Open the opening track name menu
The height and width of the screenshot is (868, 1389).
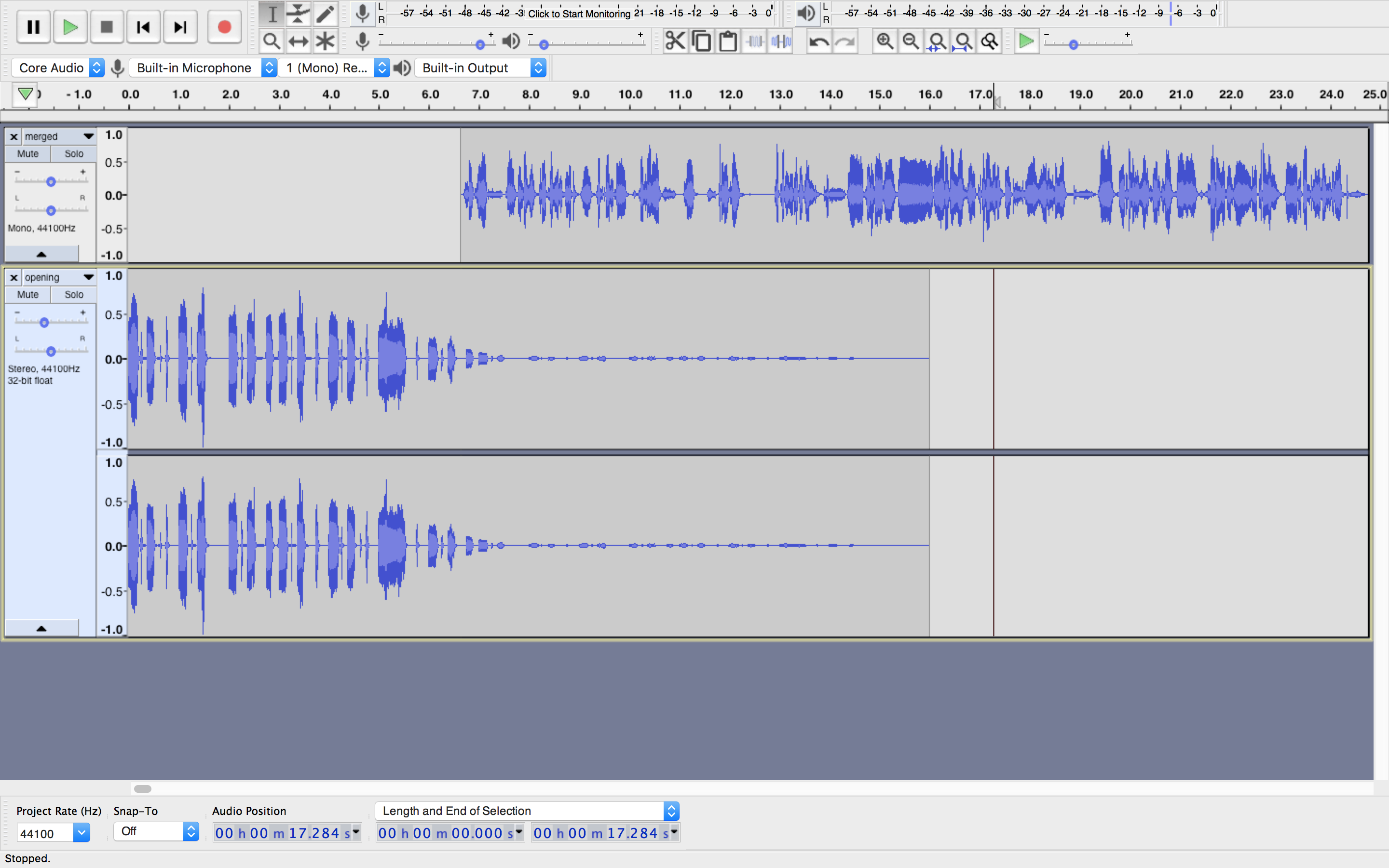pos(57,277)
